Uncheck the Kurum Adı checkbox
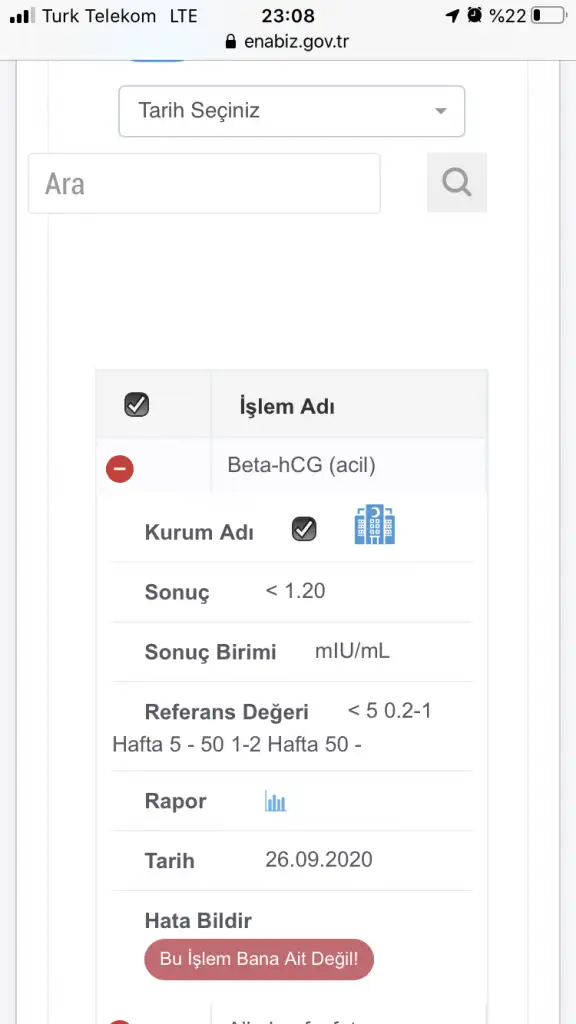Viewport: 576px width, 1024px height. (304, 529)
